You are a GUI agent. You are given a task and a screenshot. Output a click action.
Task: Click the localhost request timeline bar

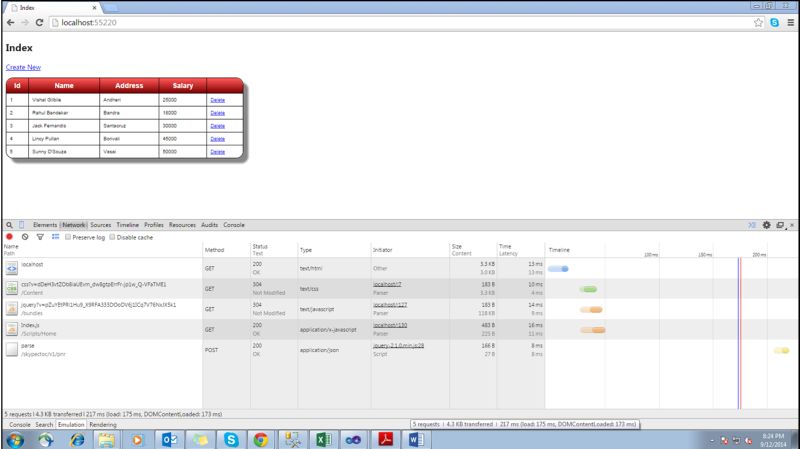[558, 269]
